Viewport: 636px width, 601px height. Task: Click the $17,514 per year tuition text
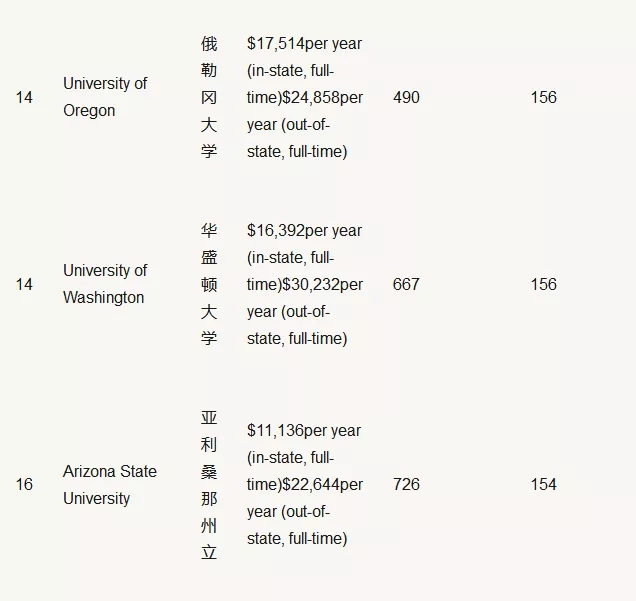pyautogui.click(x=304, y=43)
